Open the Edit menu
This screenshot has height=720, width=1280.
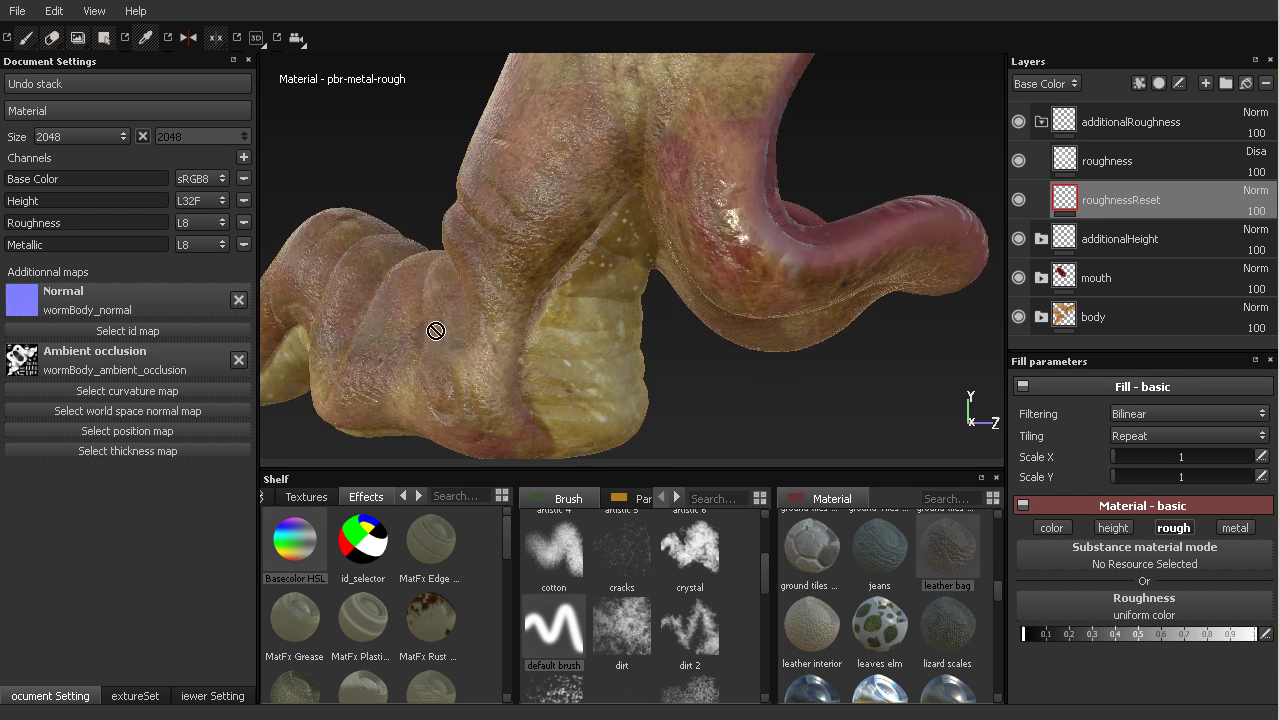[x=54, y=11]
